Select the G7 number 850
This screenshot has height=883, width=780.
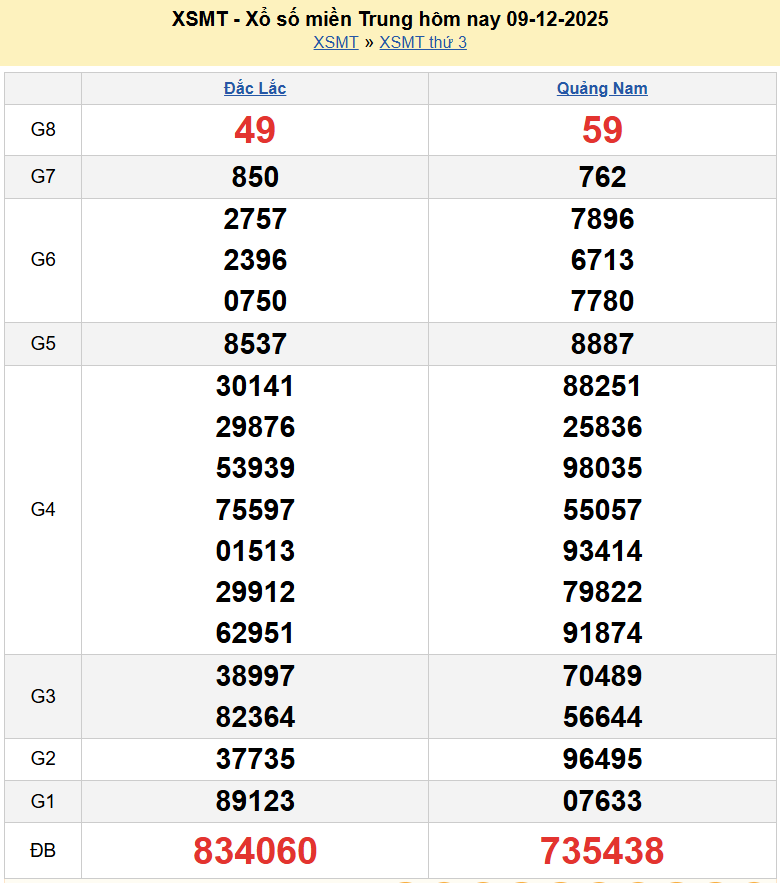pos(255,177)
